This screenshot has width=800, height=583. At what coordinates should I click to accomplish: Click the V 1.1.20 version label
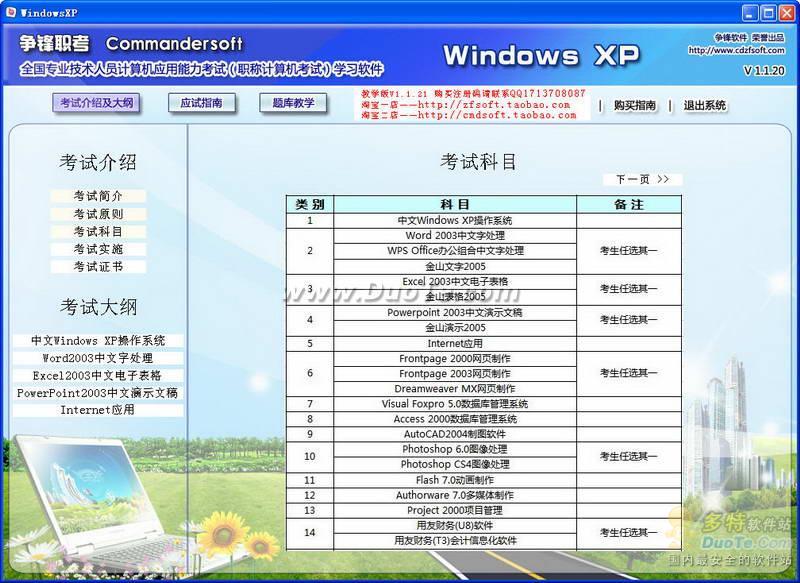coord(764,71)
